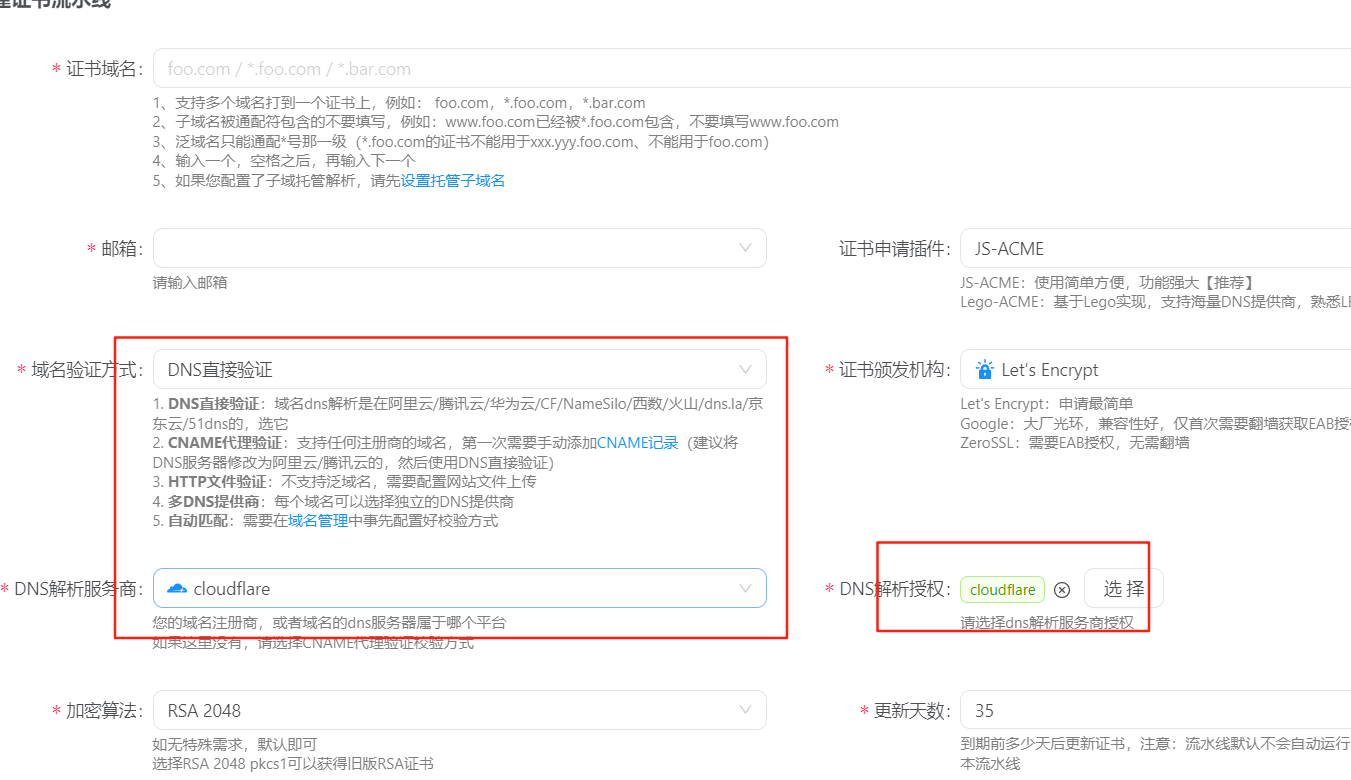The height and width of the screenshot is (780, 1351).
Task: Click the green cloudflare tag in DNS解析授权
Action: (1002, 590)
